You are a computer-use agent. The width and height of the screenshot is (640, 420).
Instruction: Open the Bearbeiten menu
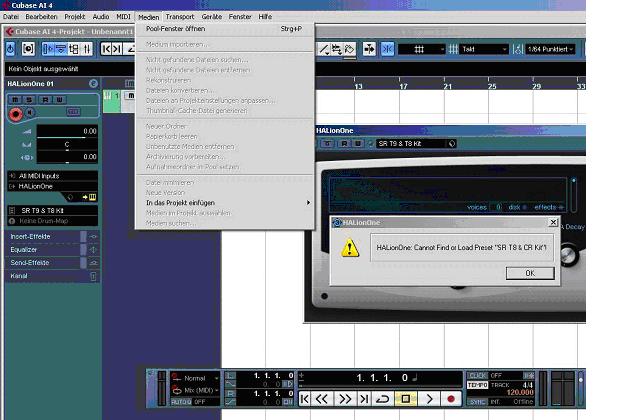pyautogui.click(x=41, y=17)
